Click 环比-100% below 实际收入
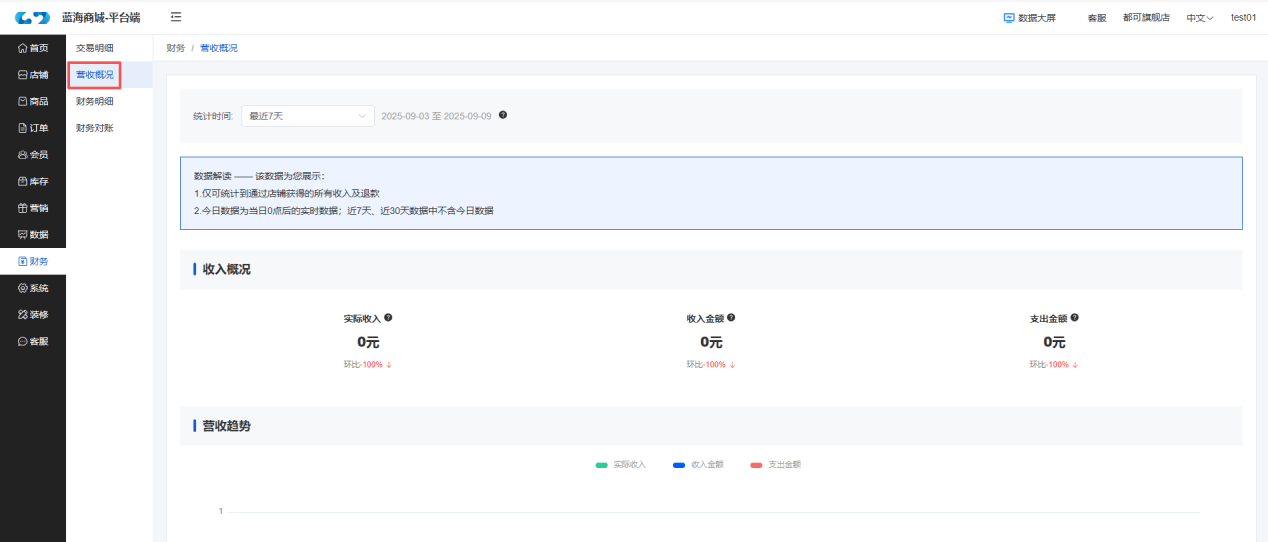The height and width of the screenshot is (542, 1268). (368, 365)
